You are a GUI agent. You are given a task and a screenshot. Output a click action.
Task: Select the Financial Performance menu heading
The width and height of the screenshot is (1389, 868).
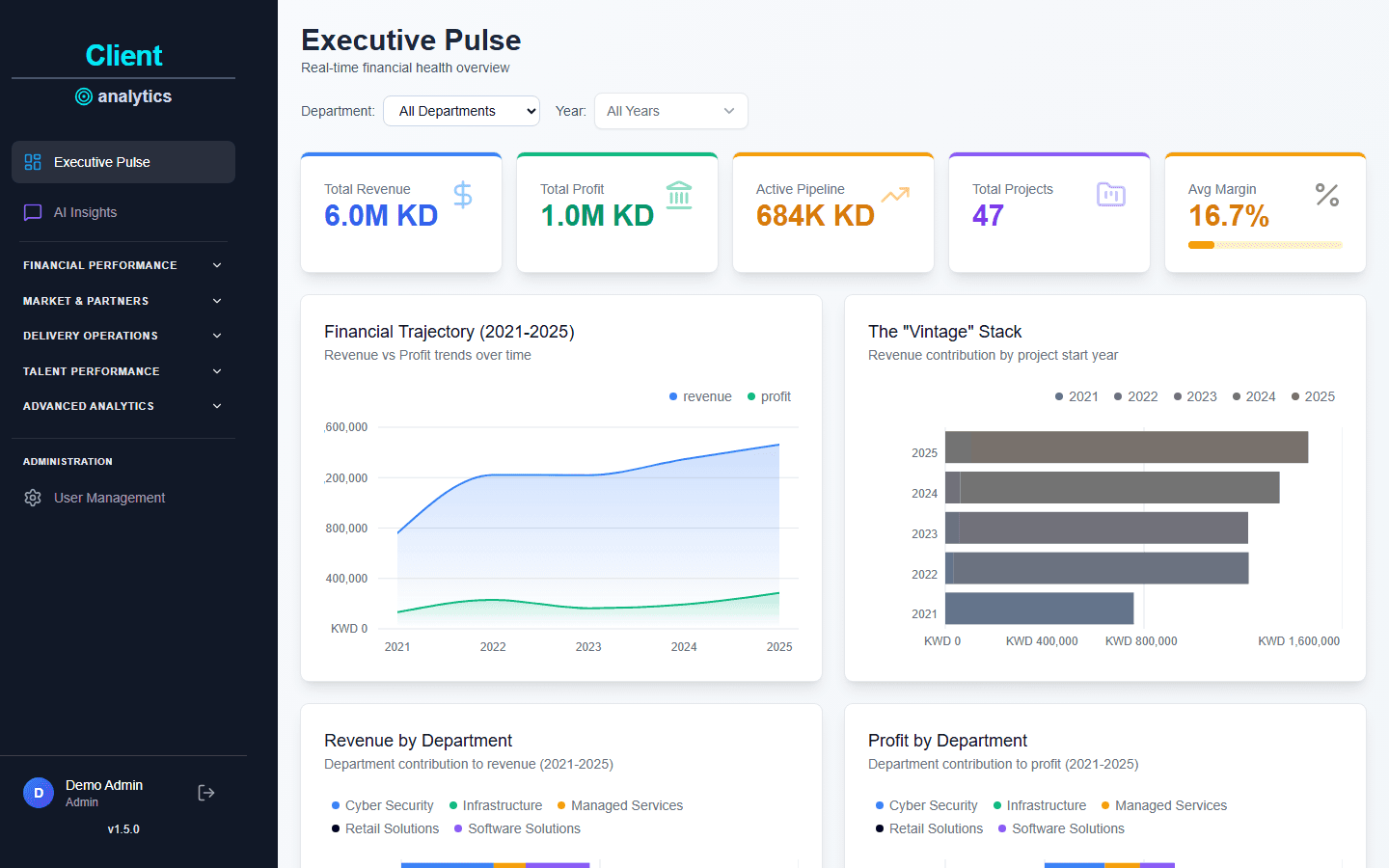(100, 265)
